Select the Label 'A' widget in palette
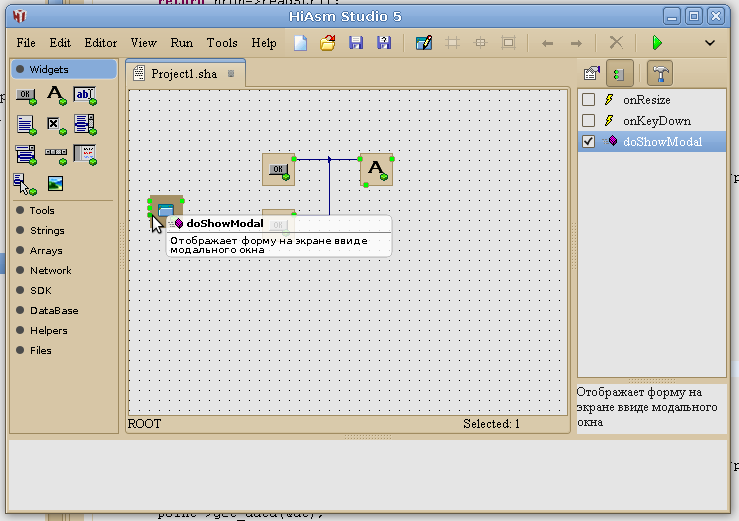Viewport: 739px width, 521px height. (x=55, y=97)
